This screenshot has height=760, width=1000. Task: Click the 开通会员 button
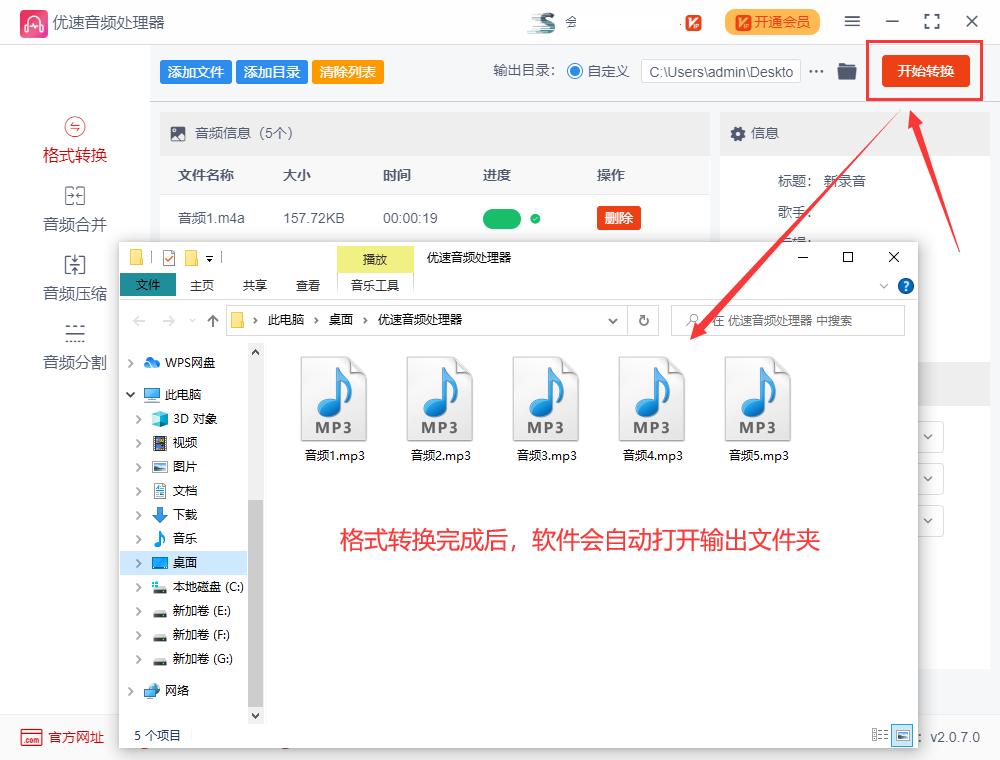772,22
